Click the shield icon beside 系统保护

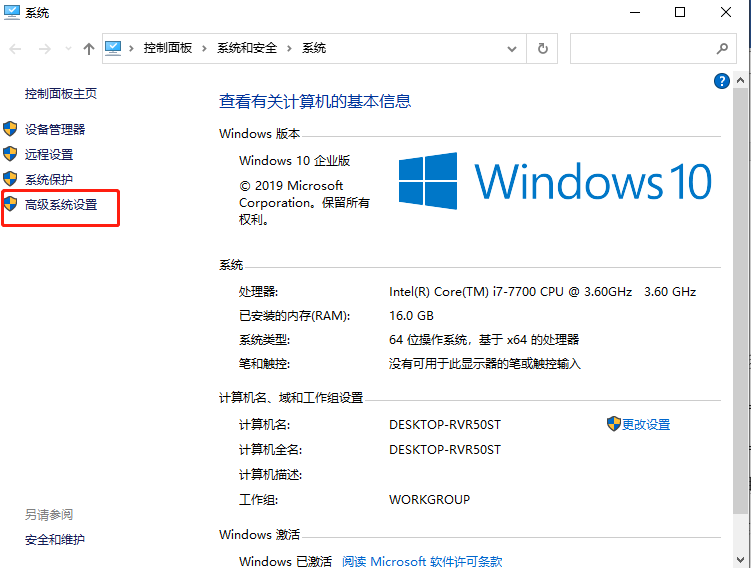point(11,179)
